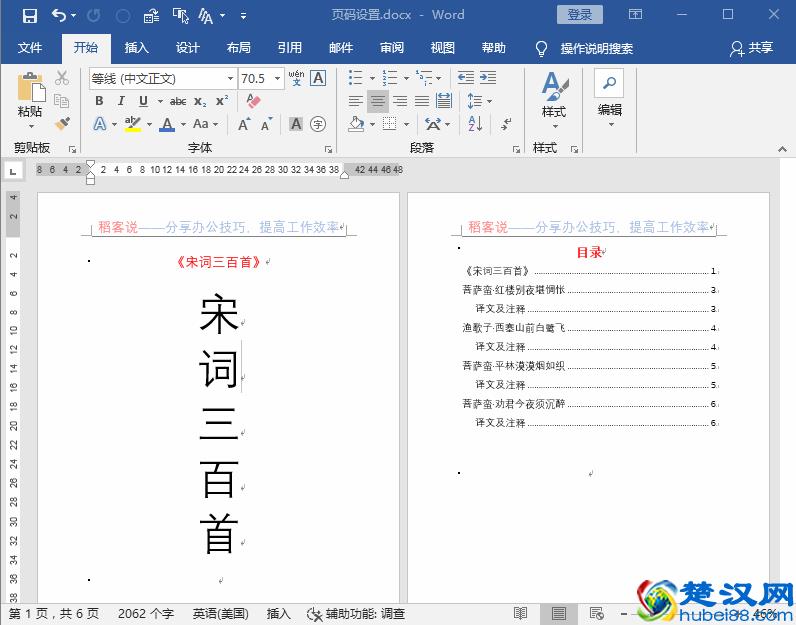Toggle subscript formatting
Viewport: 796px width, 625px height.
[x=200, y=102]
